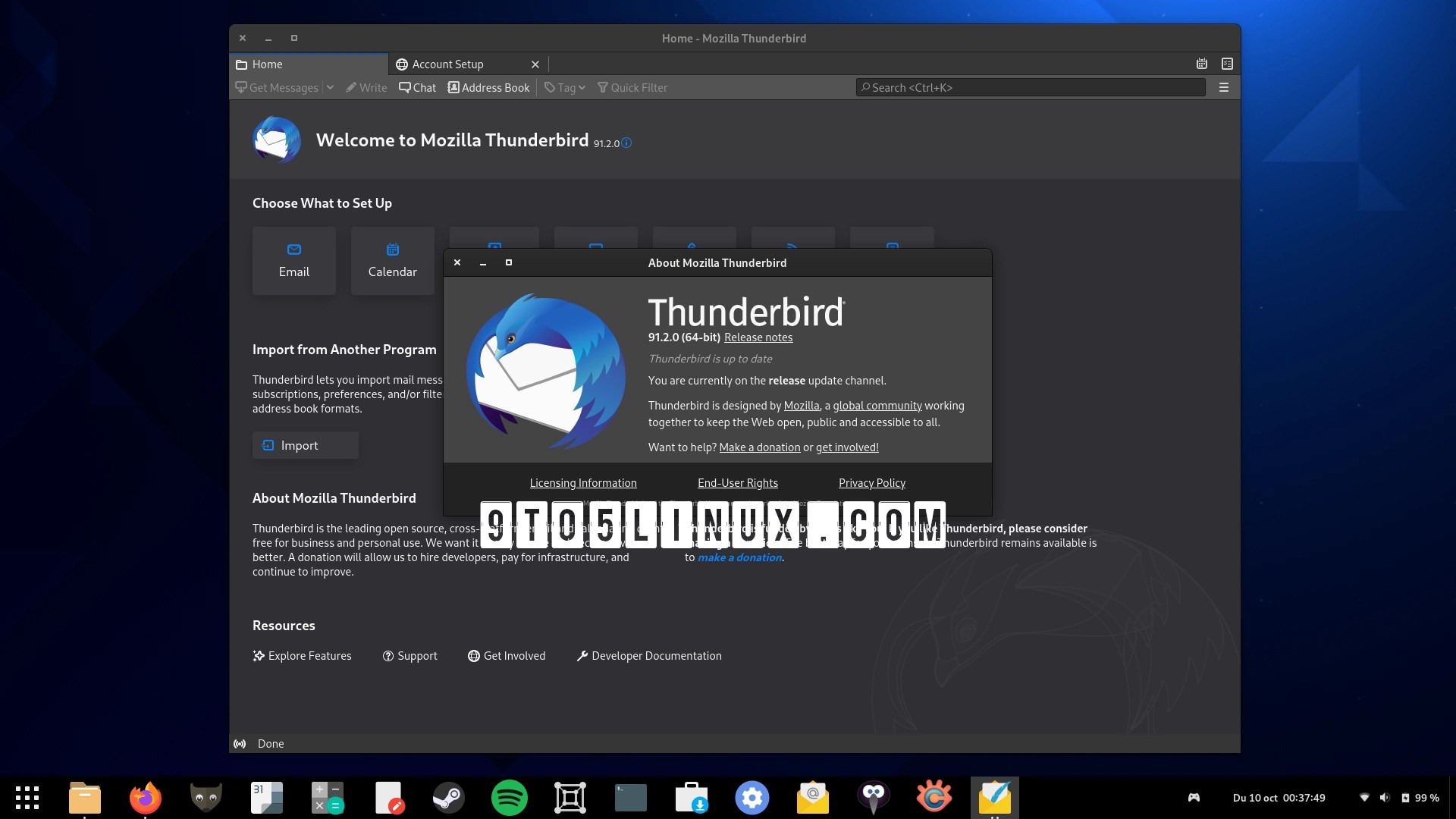
Task: Close the Account Setup tab
Action: pyautogui.click(x=535, y=64)
